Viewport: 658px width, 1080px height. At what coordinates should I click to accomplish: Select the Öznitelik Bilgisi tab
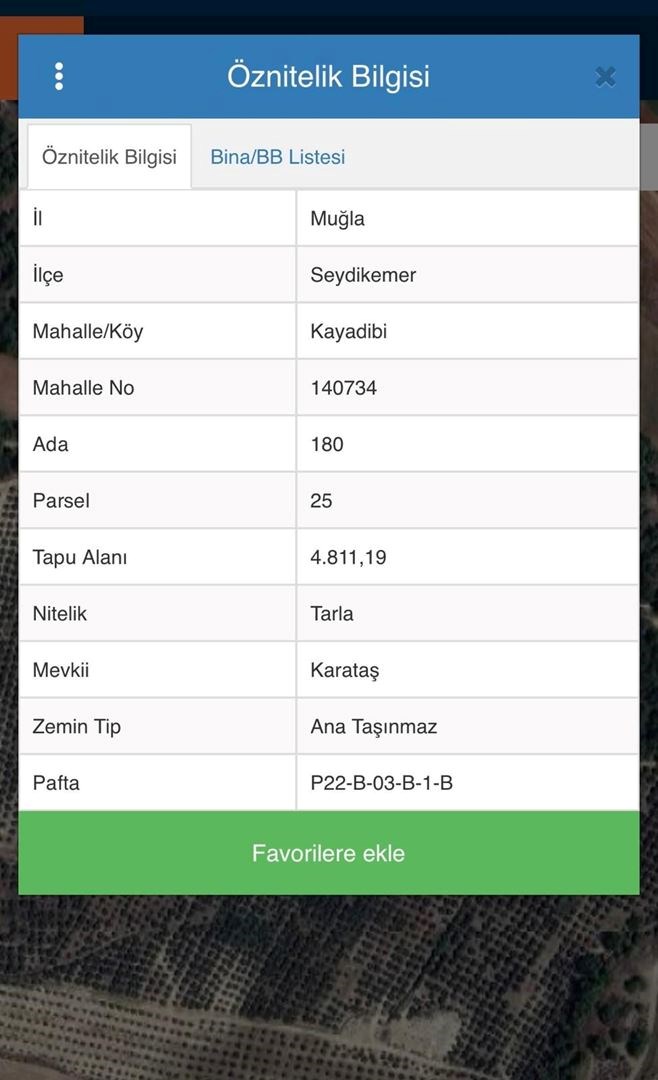109,157
